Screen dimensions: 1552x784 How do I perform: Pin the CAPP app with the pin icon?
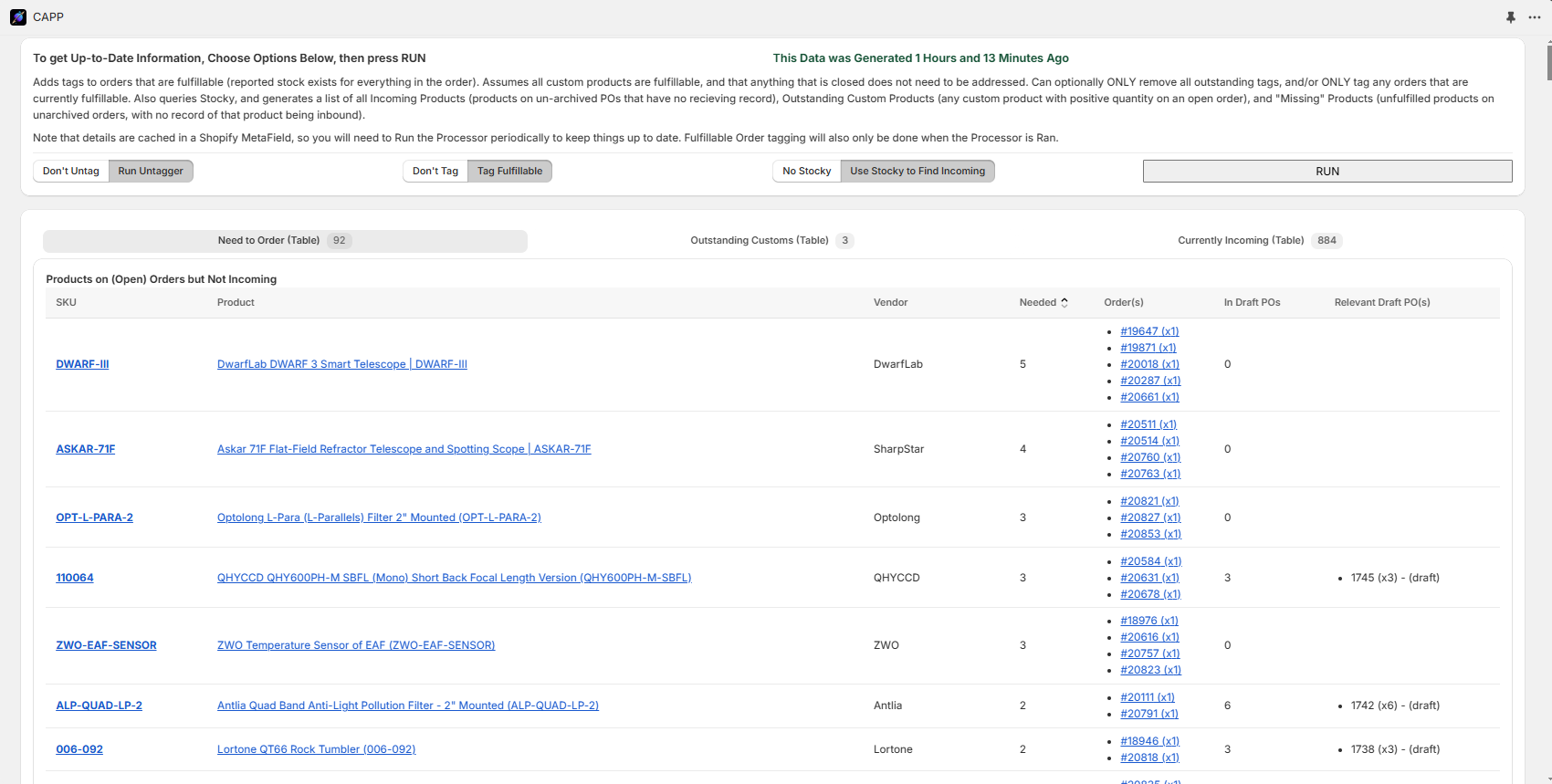[x=1511, y=17]
